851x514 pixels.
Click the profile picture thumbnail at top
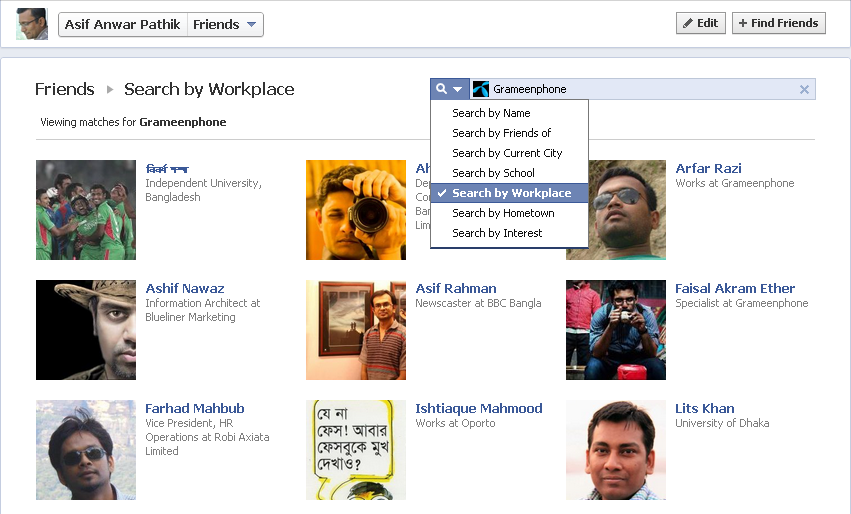[32, 24]
